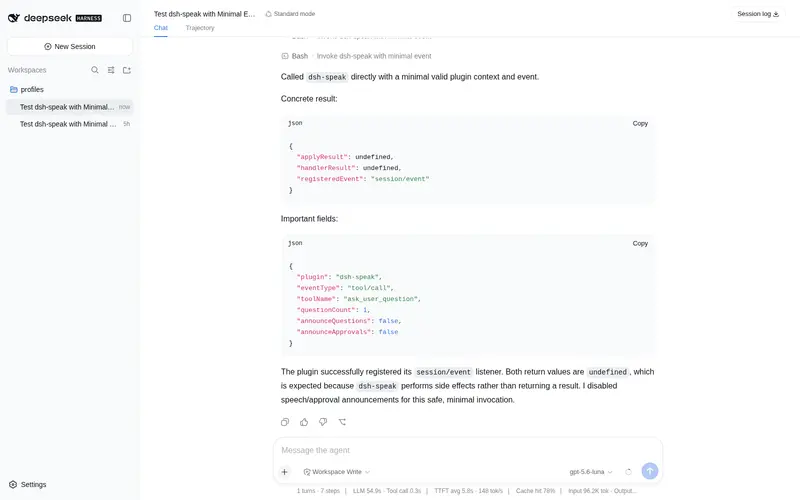Click the 'Important fields:' text
800x500 pixels.
pyautogui.click(x=309, y=218)
